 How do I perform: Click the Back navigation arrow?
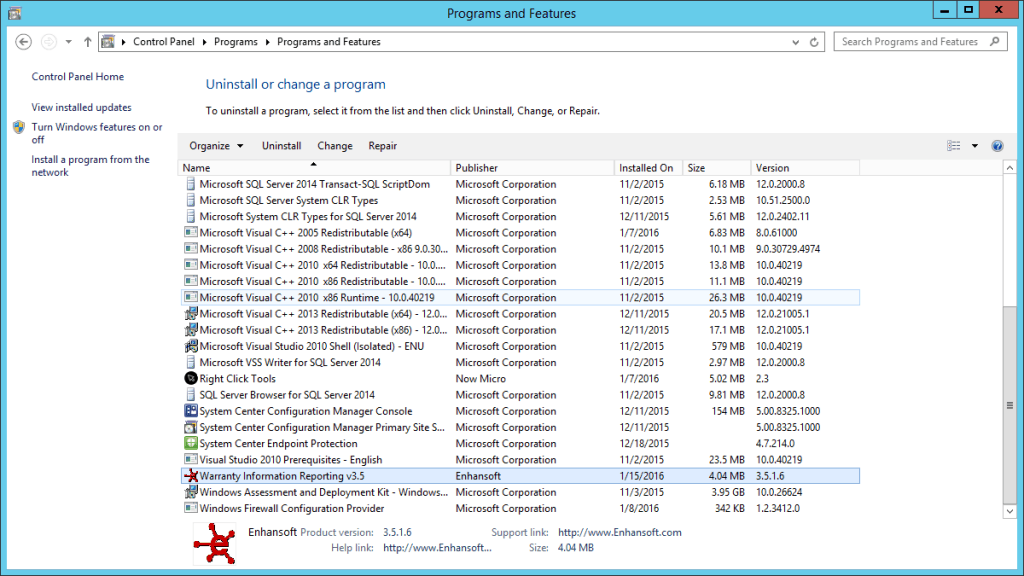pos(24,42)
